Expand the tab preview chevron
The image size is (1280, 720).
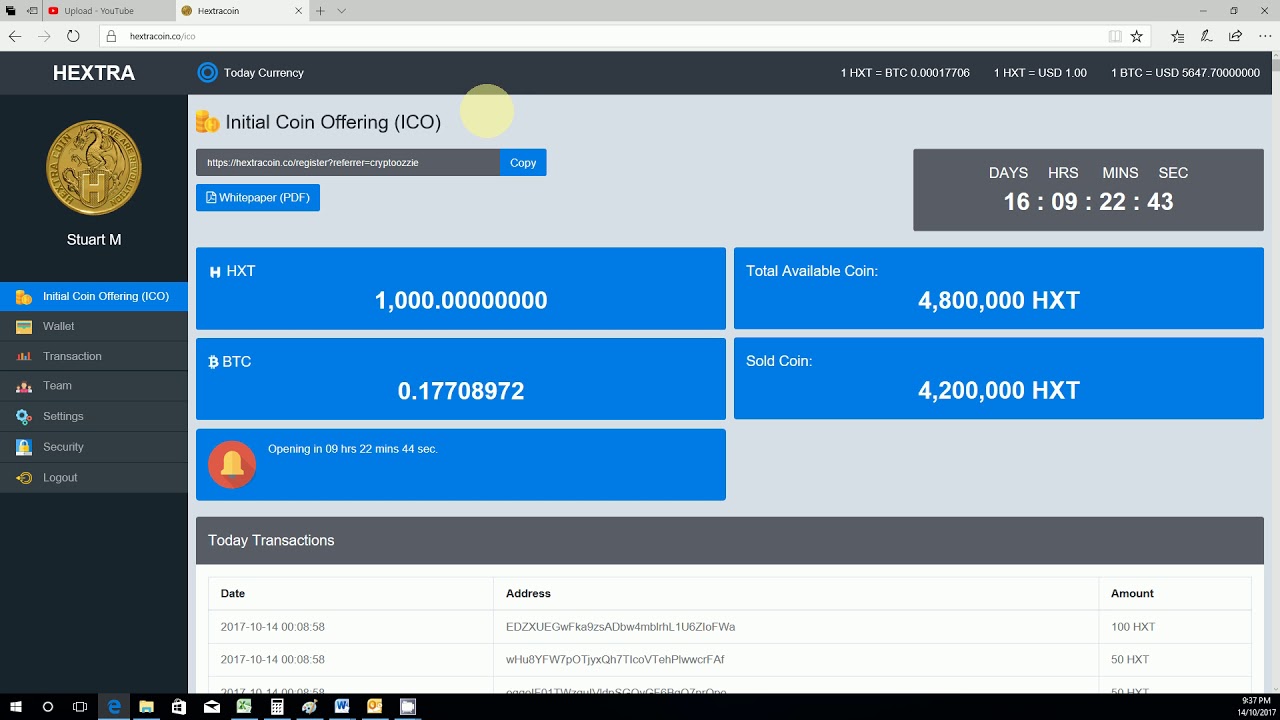click(x=342, y=11)
